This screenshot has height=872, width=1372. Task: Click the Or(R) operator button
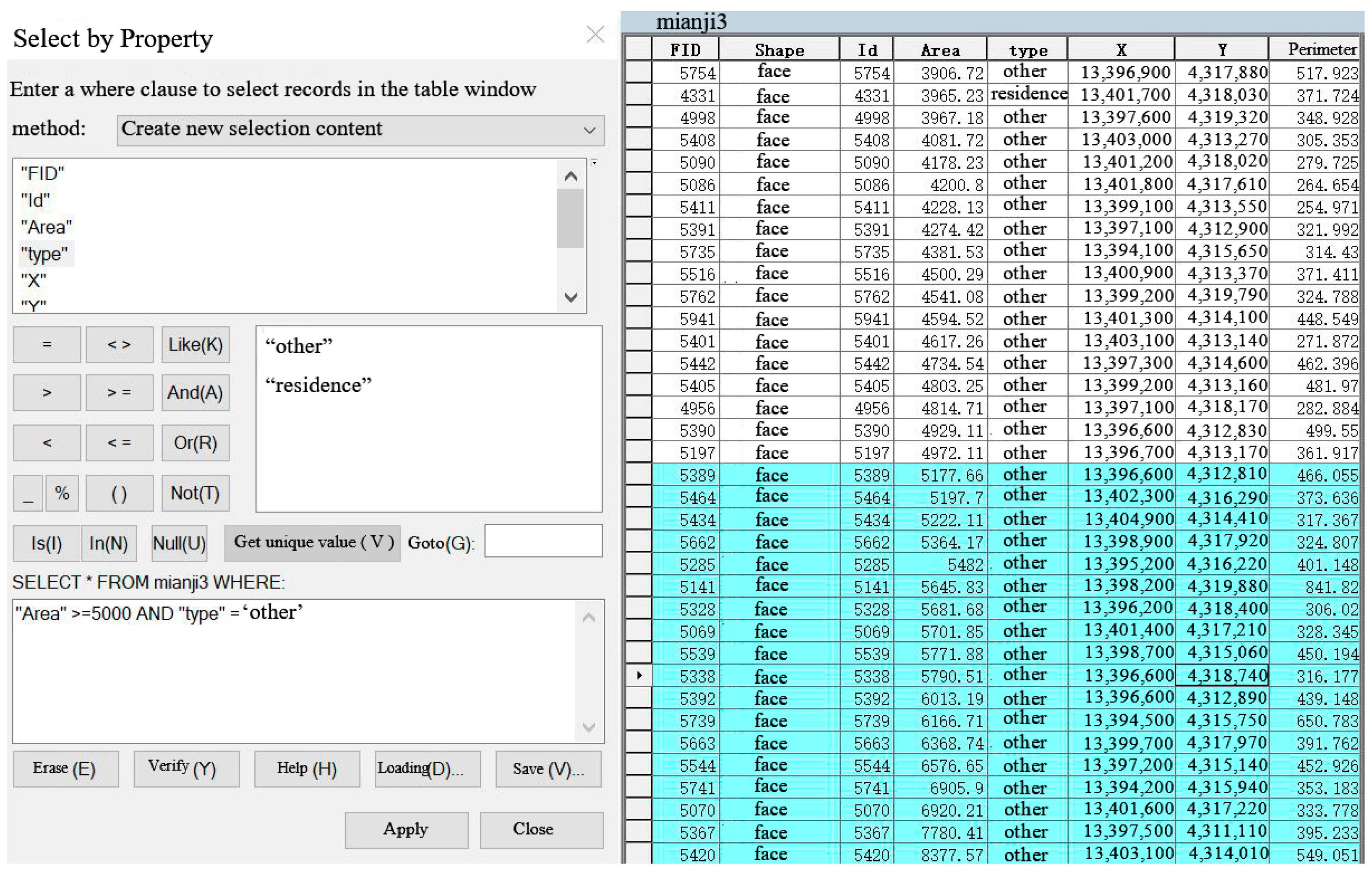196,443
